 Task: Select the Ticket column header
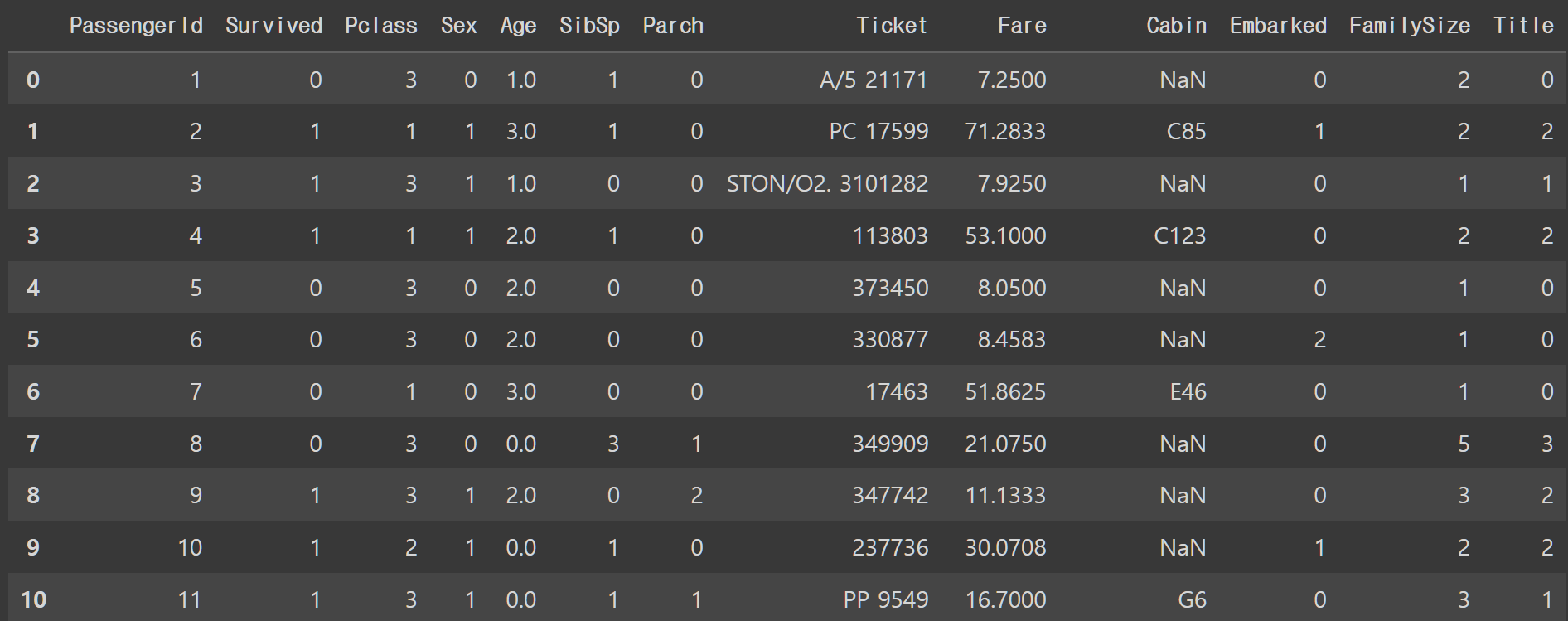[892, 26]
